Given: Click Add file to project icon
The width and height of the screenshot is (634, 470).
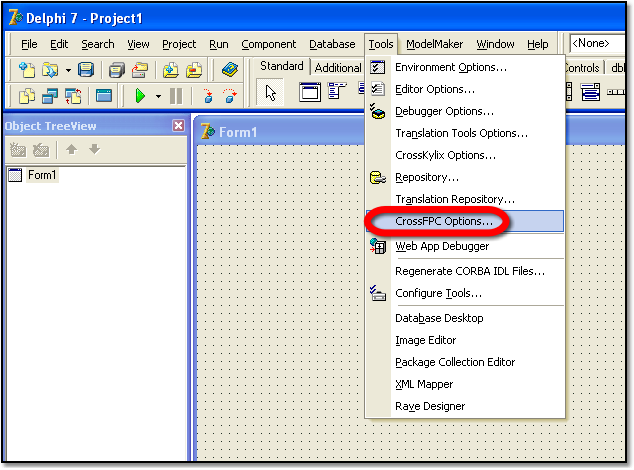Looking at the screenshot, I should [171, 70].
